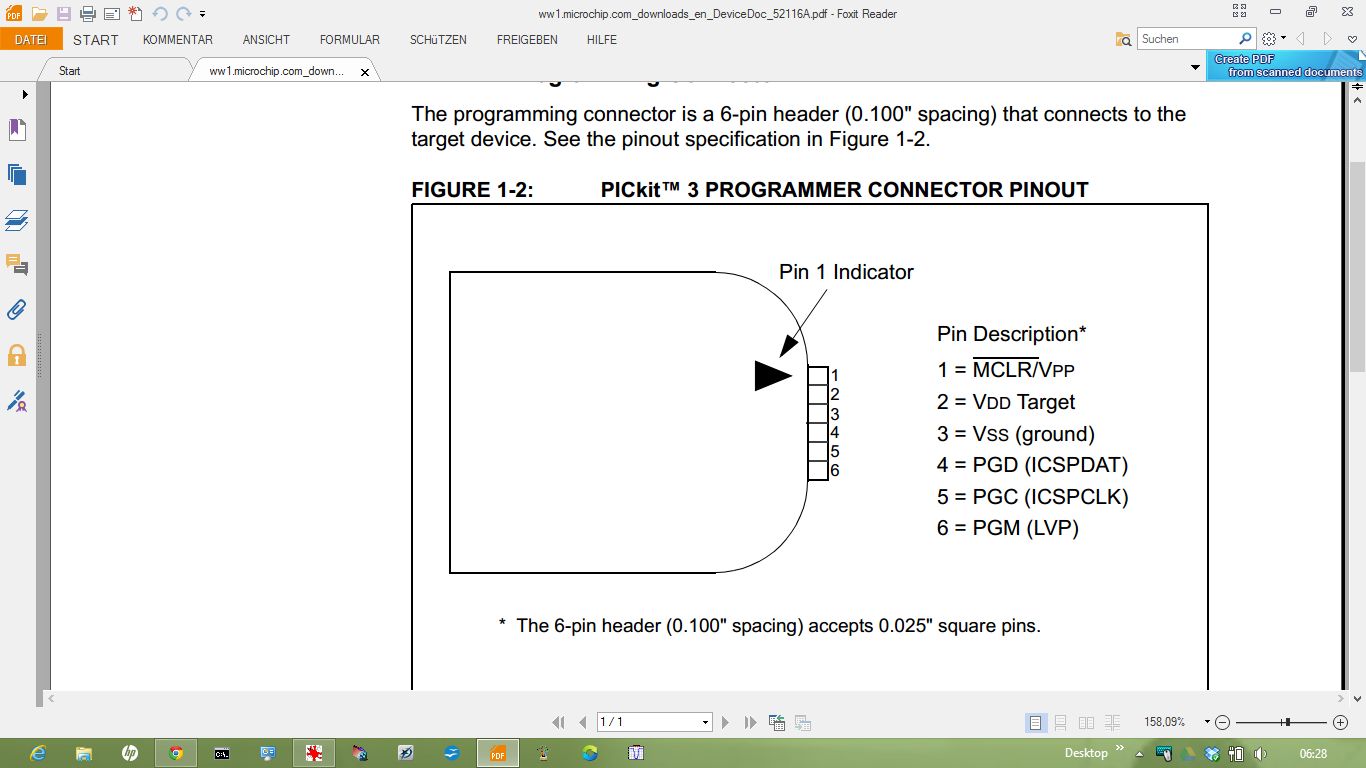Go to the previous page
1366x768 pixels.
(x=582, y=722)
